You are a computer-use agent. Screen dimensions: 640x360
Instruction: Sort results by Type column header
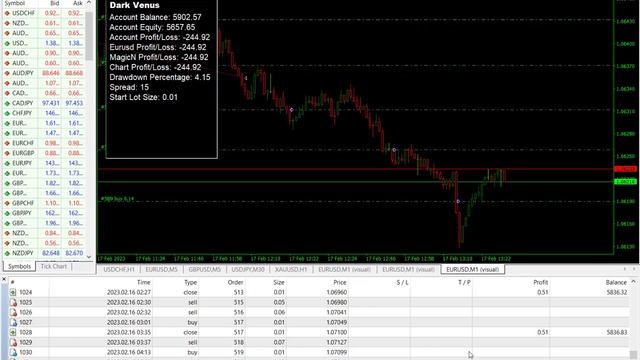click(191, 282)
